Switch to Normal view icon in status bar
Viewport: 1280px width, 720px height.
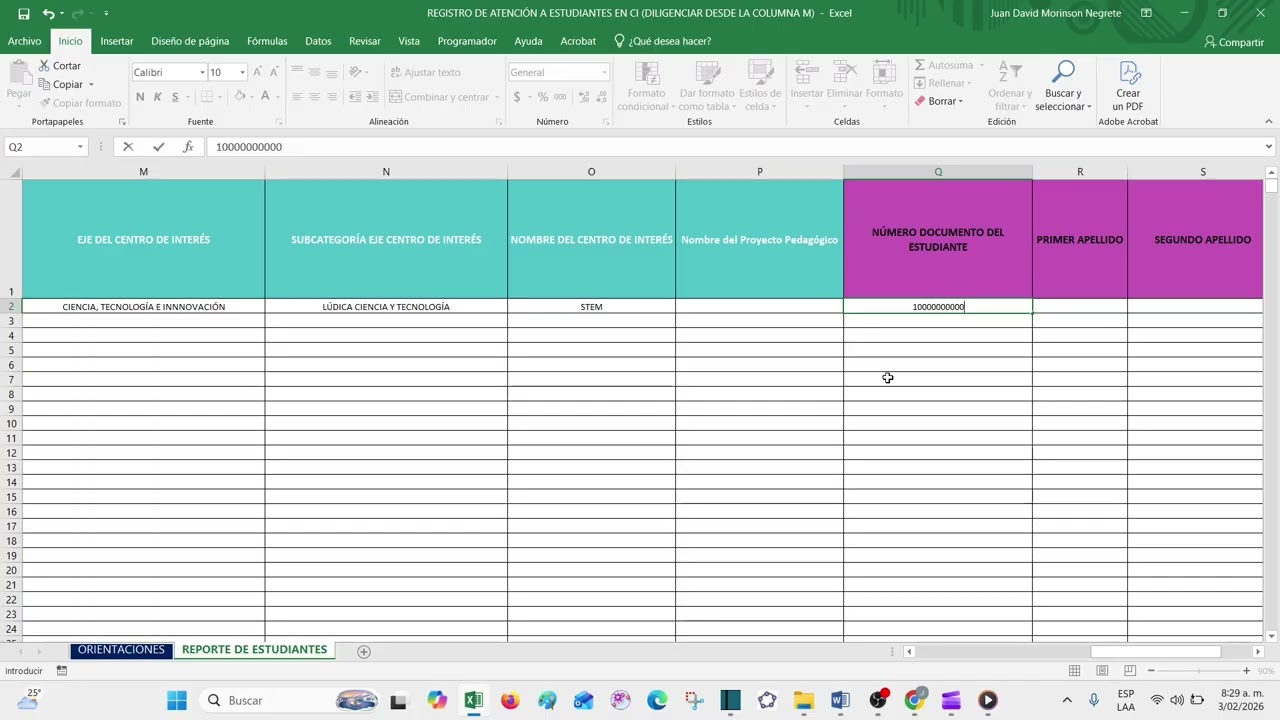1074,671
